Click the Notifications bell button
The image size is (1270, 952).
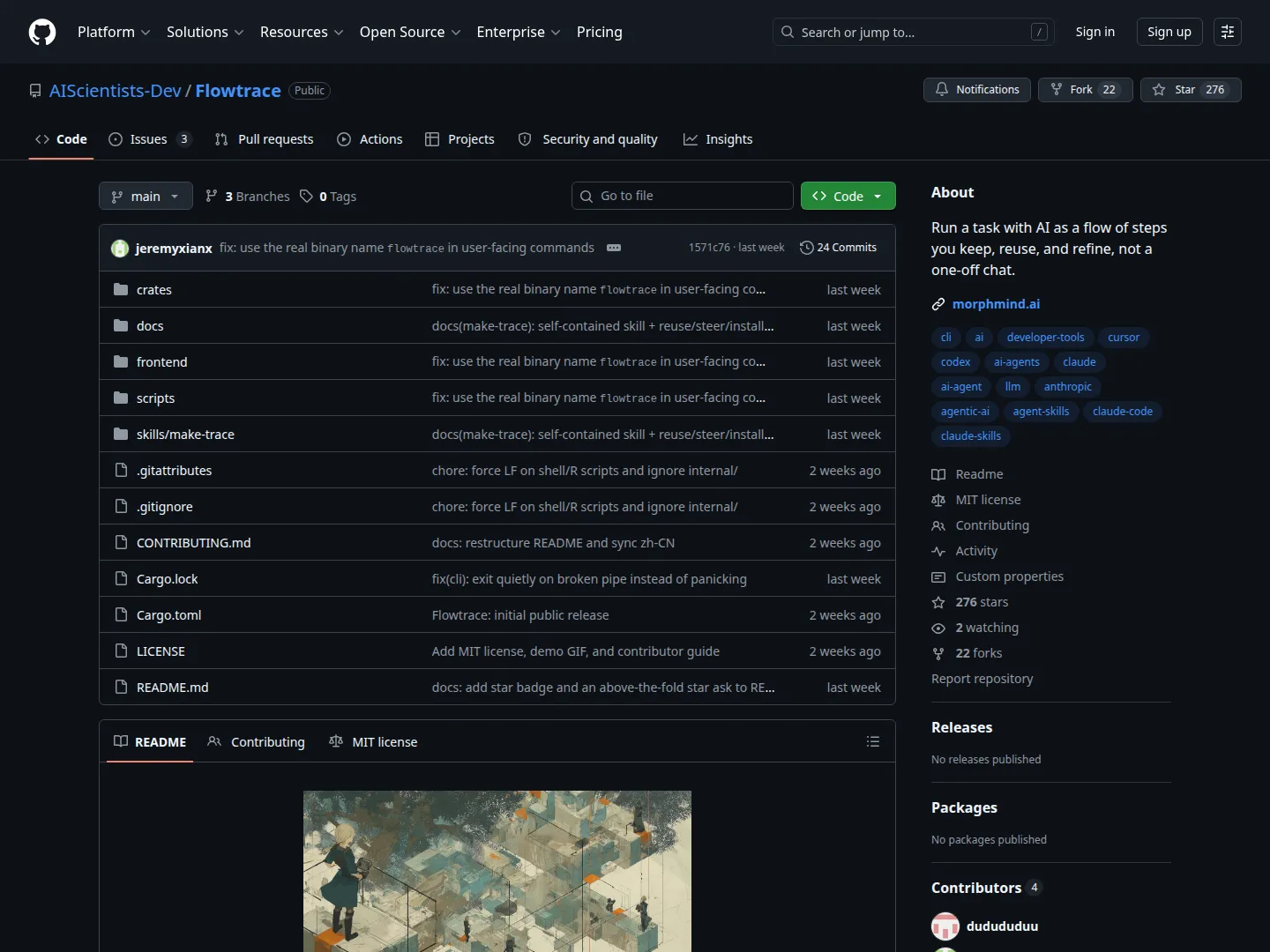coord(977,90)
